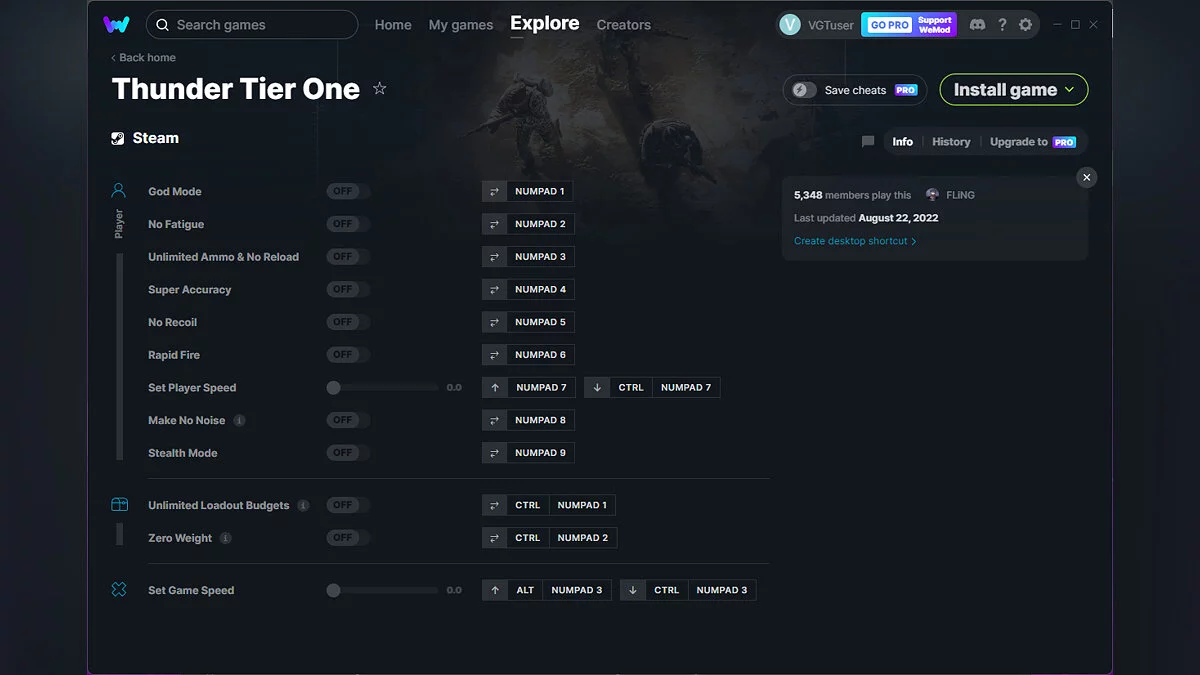Screen dimensions: 1200x675
Task: Click Create desktop shortcut link
Action: 855,241
